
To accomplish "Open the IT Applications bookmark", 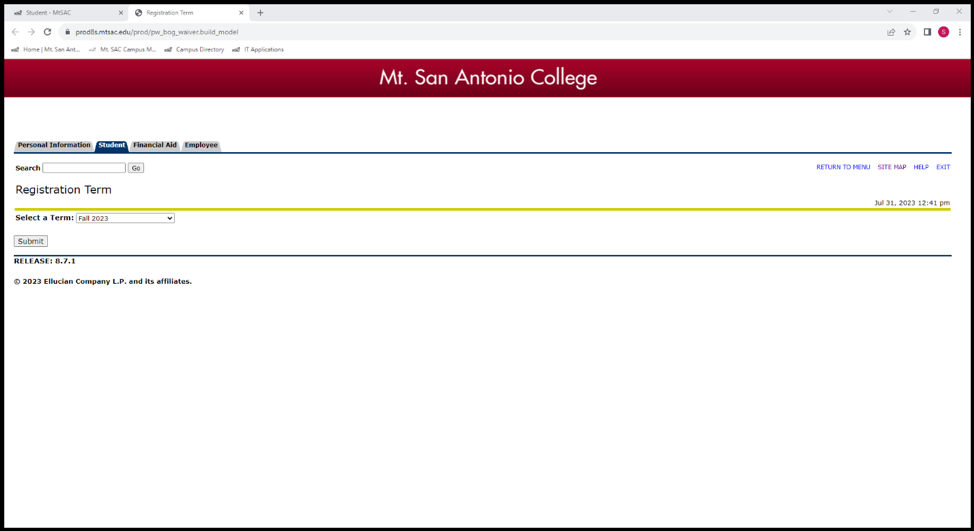I will point(258,49).
